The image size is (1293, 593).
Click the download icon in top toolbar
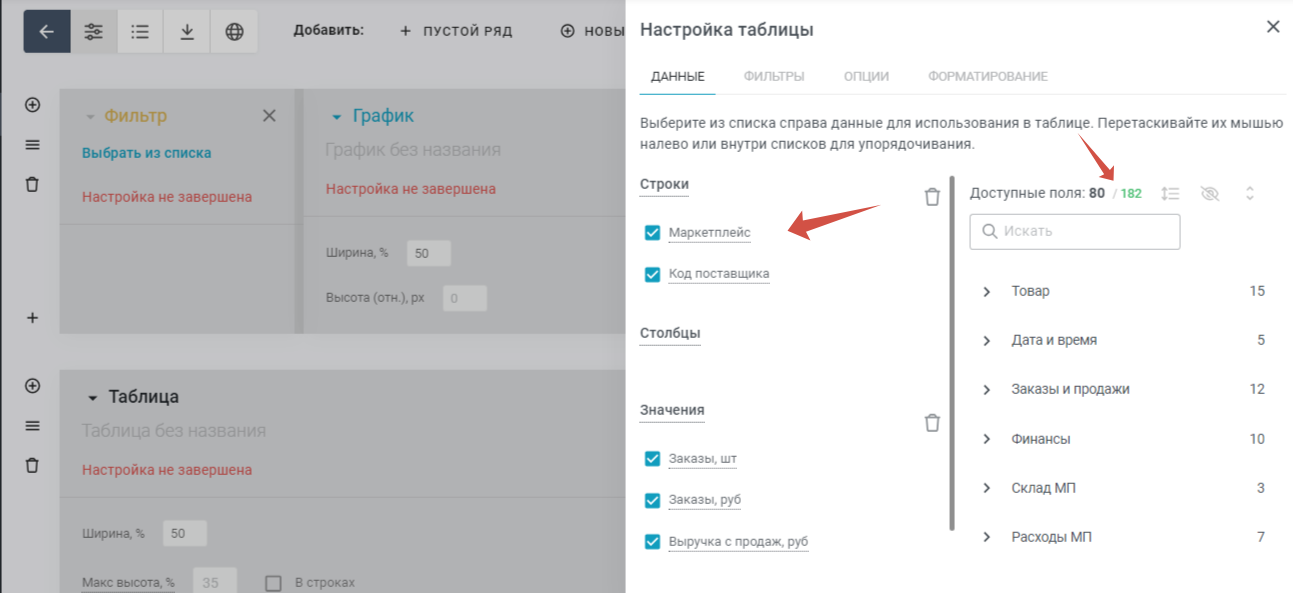pyautogui.click(x=187, y=31)
